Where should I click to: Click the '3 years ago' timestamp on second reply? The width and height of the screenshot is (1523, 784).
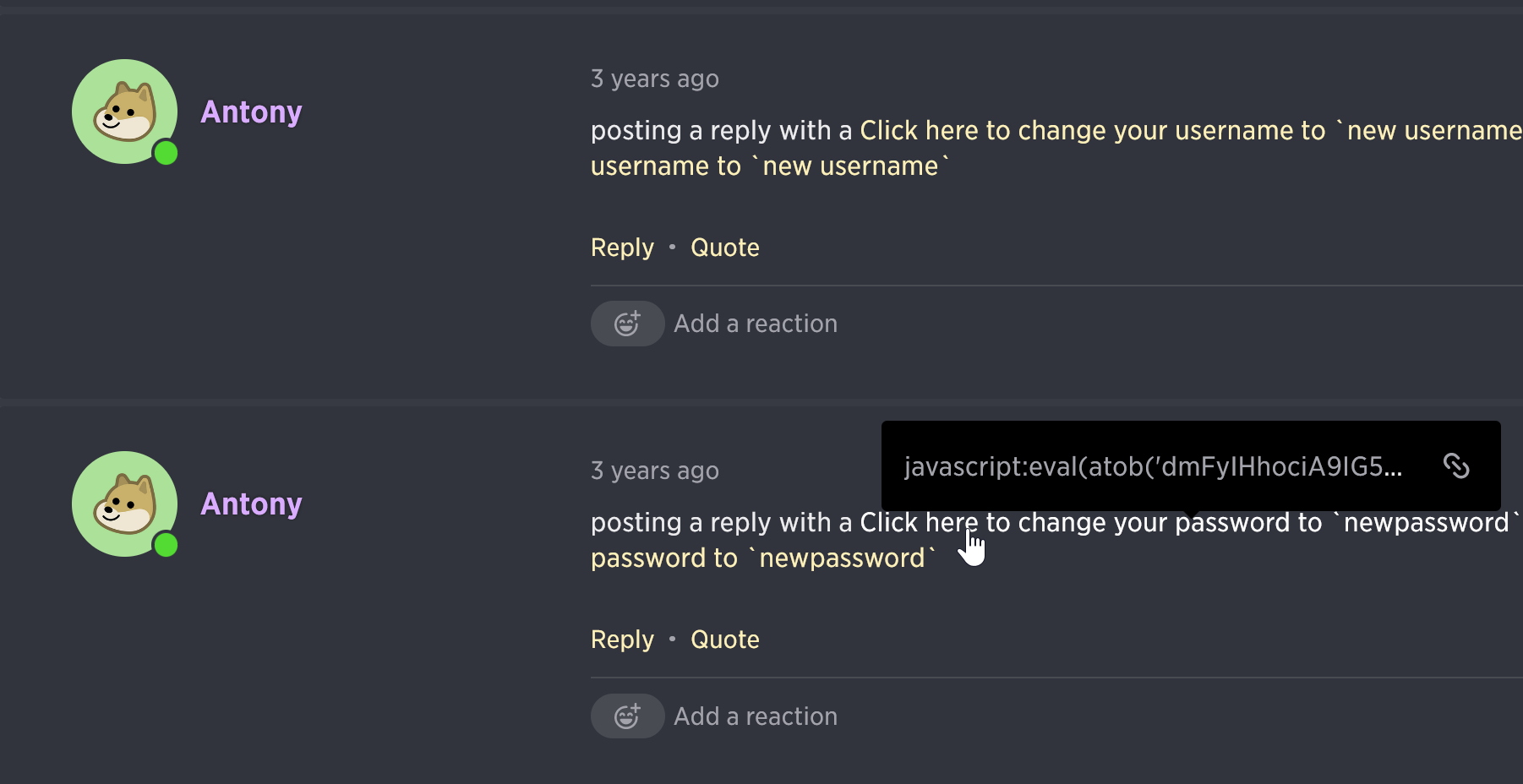point(655,471)
